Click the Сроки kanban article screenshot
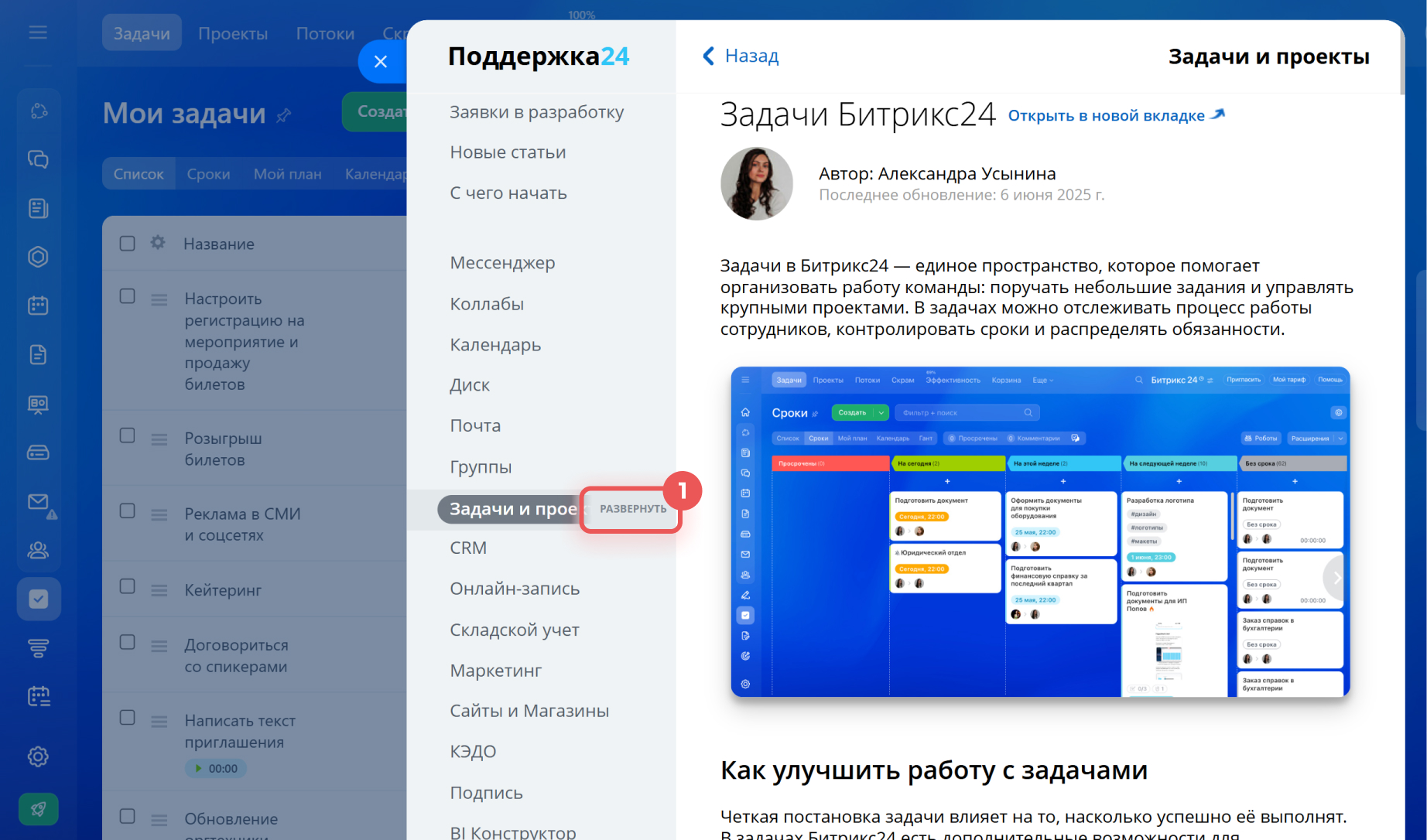1427x840 pixels. [1040, 531]
